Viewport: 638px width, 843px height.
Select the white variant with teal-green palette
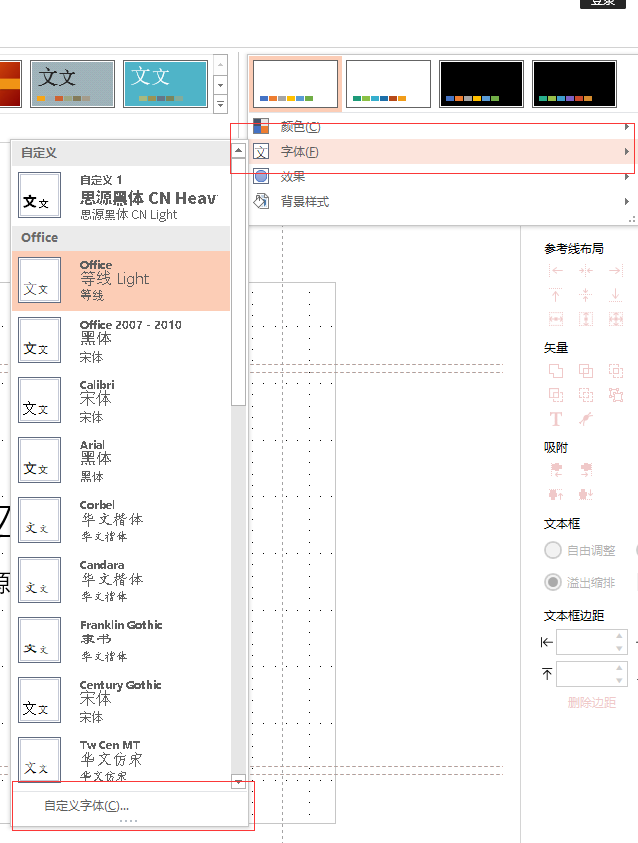tap(388, 84)
